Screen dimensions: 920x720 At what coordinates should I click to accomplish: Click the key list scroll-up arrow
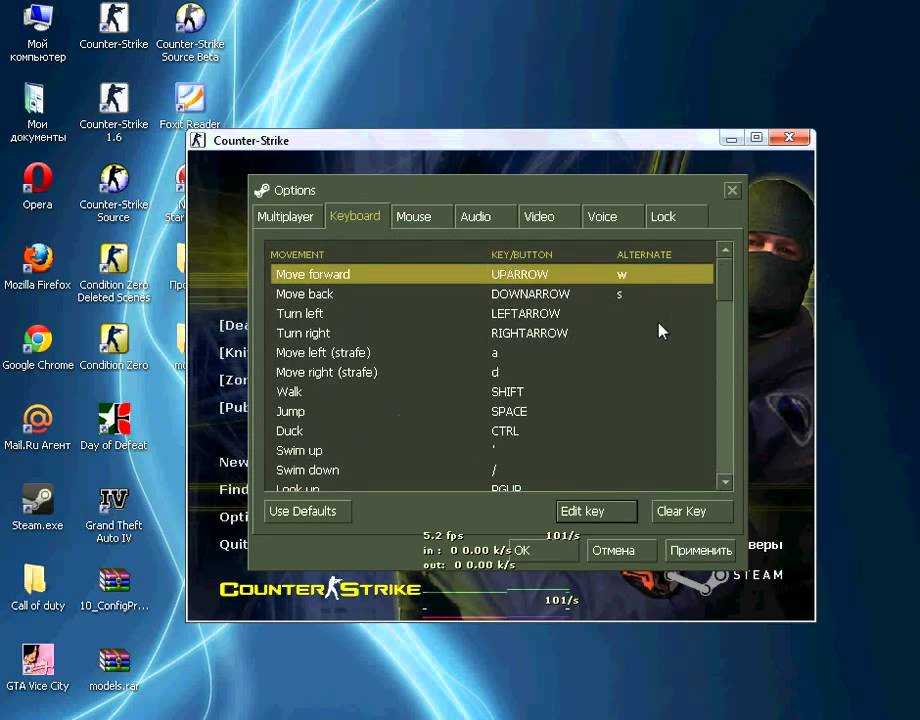(x=725, y=249)
